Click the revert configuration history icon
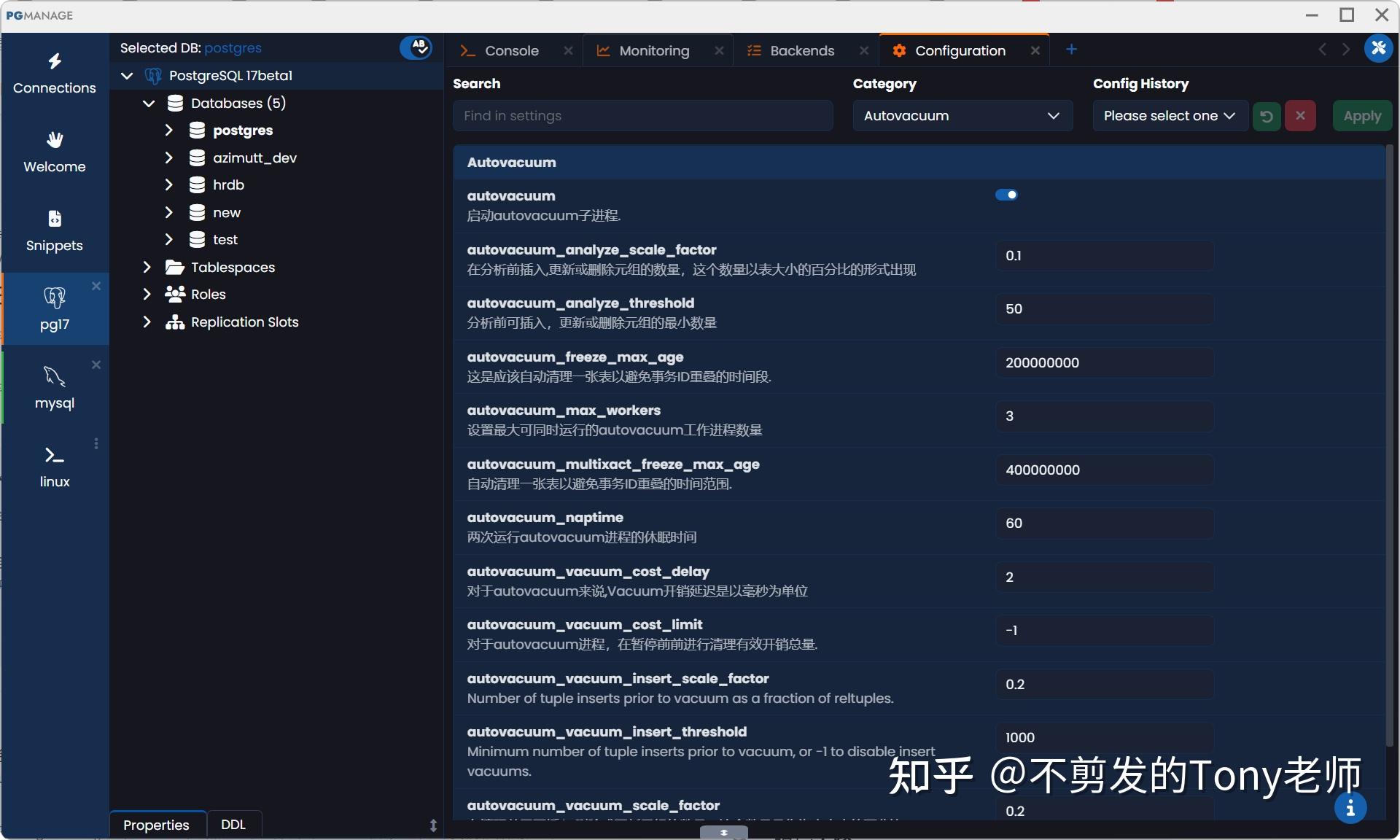The image size is (1400, 840). 1266,115
